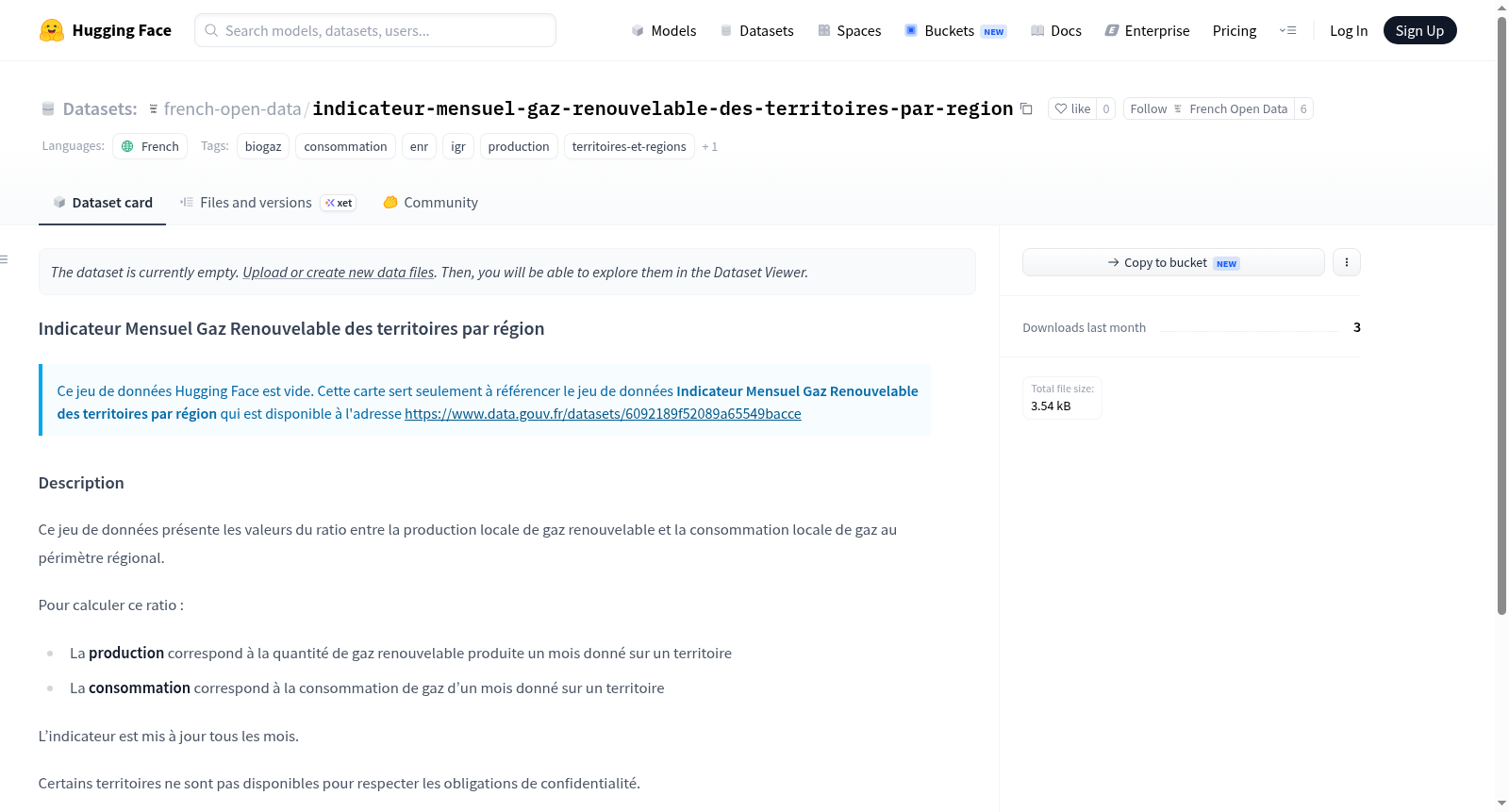This screenshot has width=1509, height=812.
Task: Select the igr tag
Action: (458, 146)
